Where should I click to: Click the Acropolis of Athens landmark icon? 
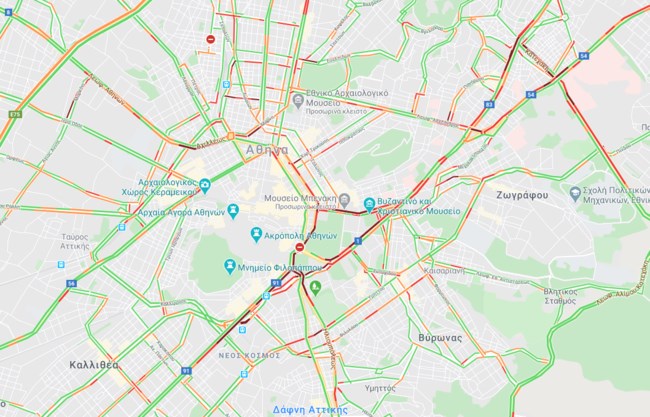click(x=257, y=235)
